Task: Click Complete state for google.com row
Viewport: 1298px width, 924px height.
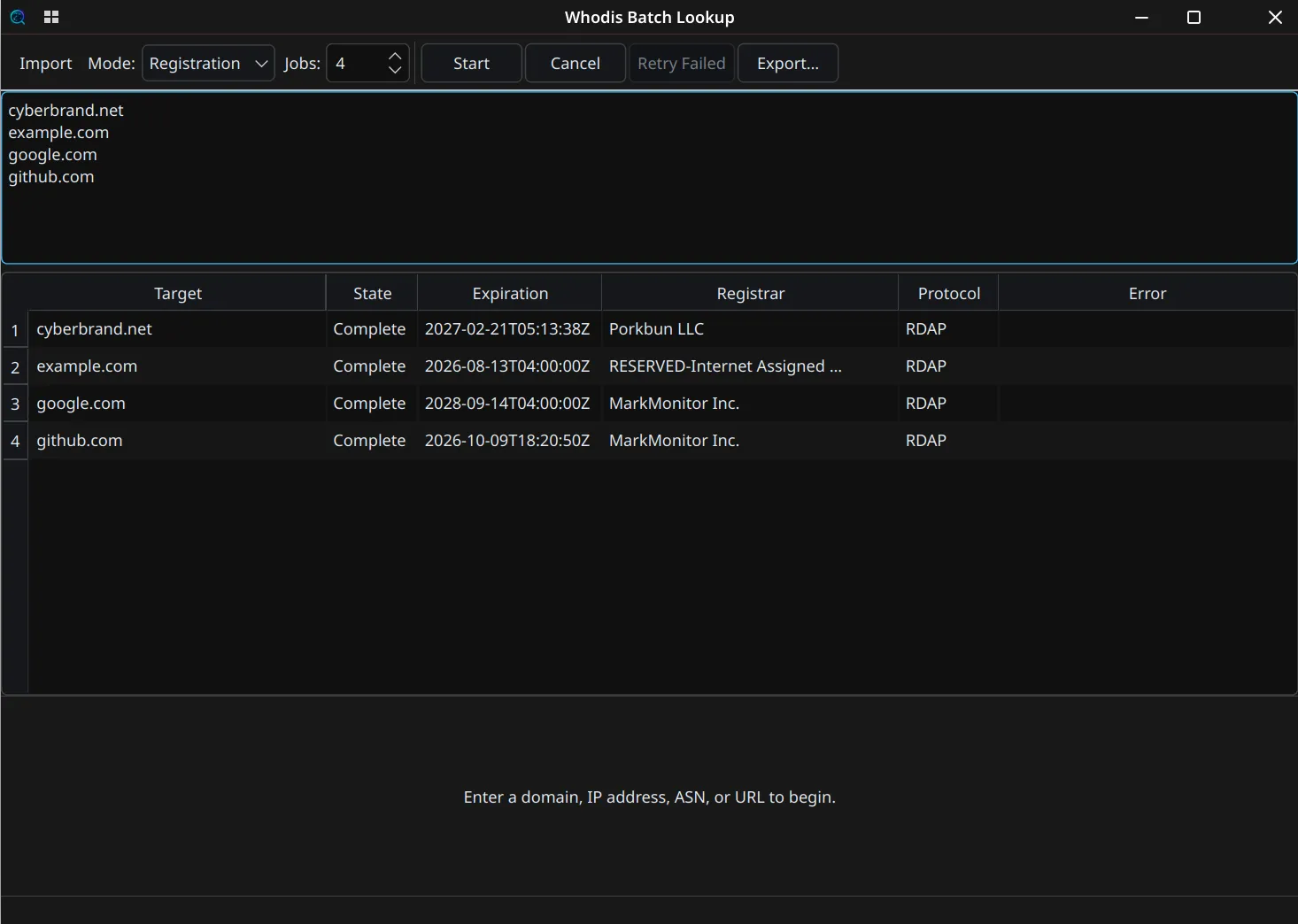Action: click(371, 404)
